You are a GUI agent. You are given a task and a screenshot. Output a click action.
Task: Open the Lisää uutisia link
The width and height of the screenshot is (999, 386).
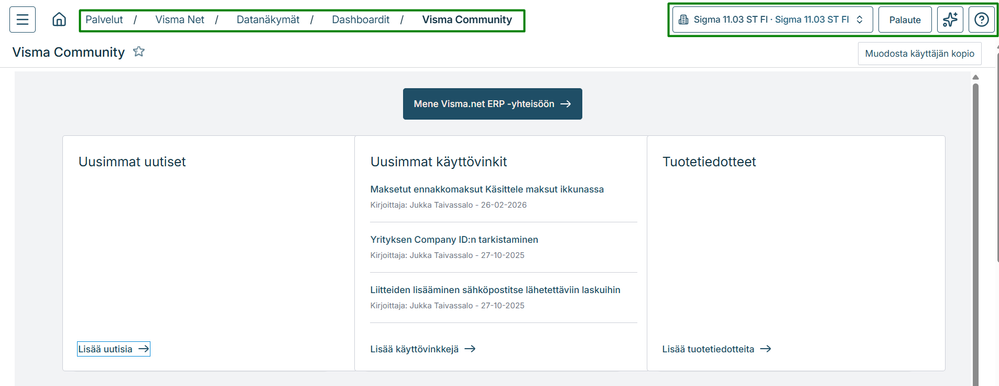tap(113, 349)
